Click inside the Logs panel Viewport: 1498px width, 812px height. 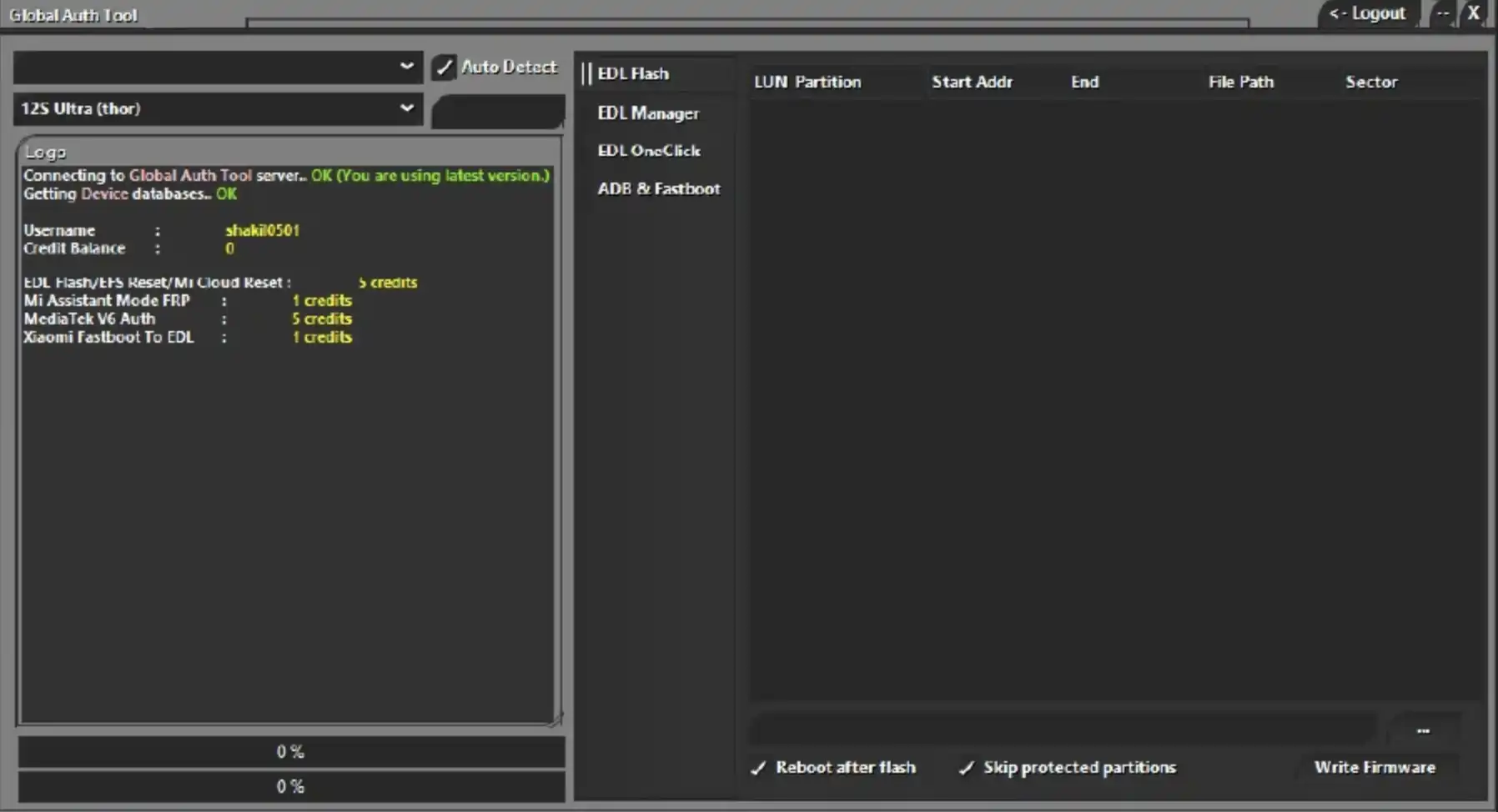pos(288,459)
